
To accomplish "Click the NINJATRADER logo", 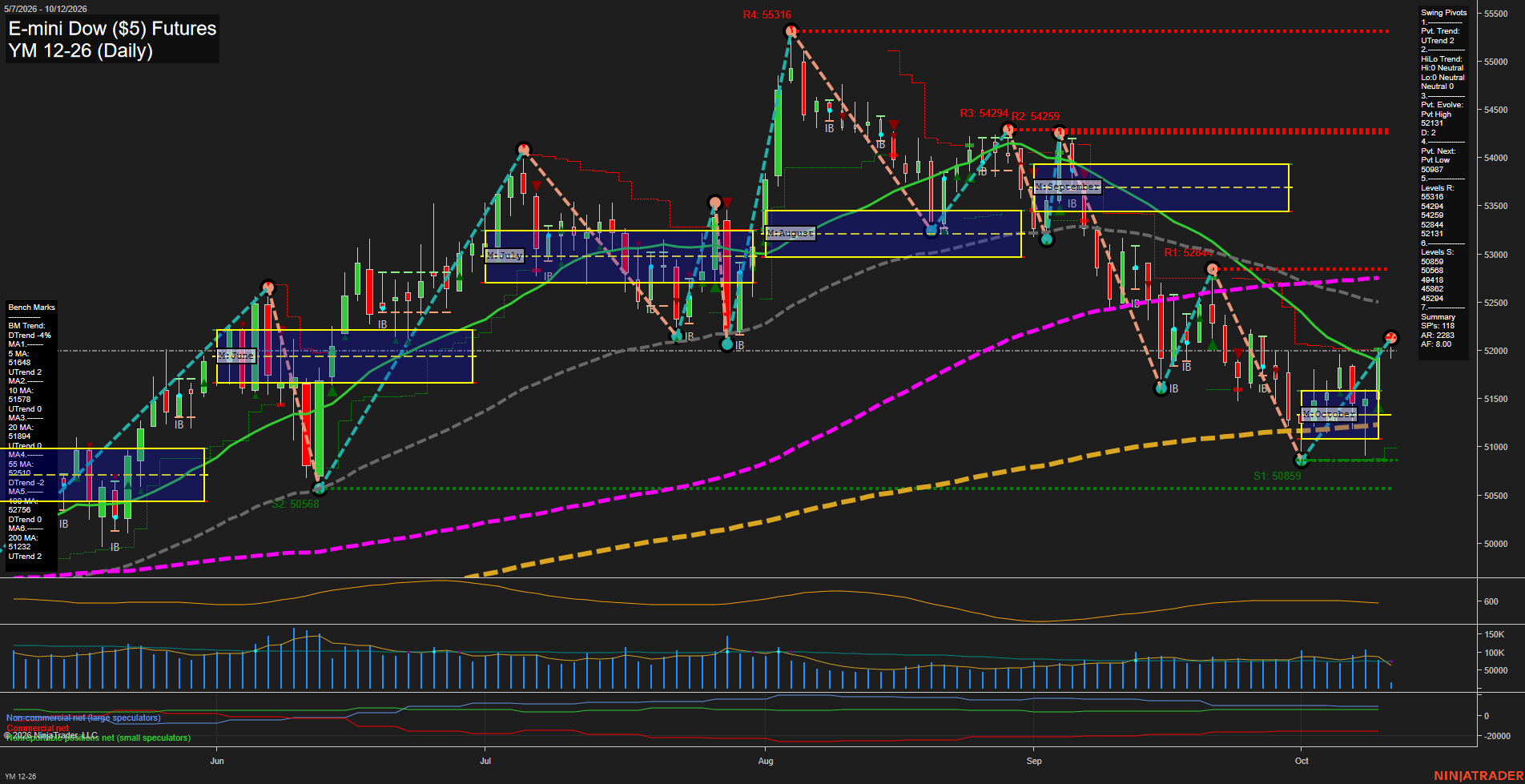I will (1478, 776).
